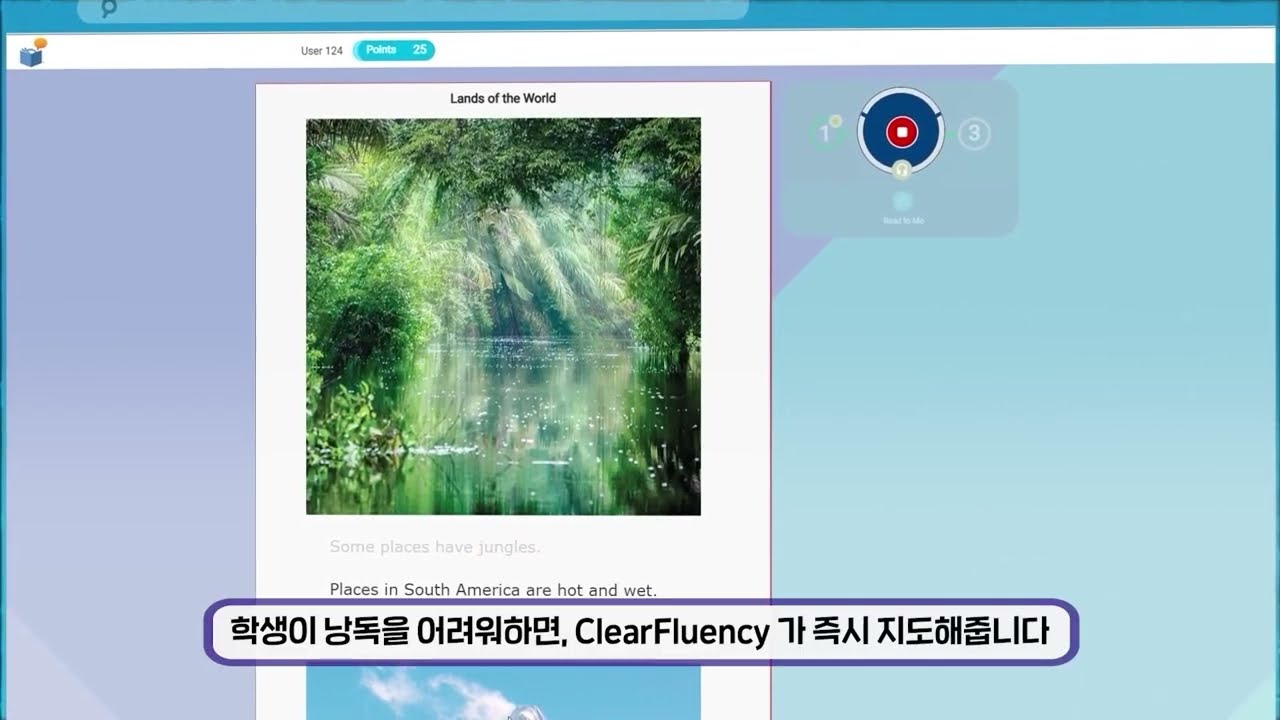Select step 1 circle
The height and width of the screenshot is (720, 1280).
(826, 133)
